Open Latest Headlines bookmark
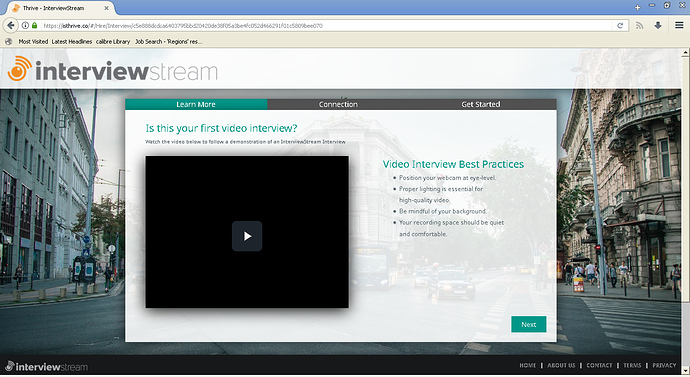Viewport: 690px width, 377px height. tap(72, 41)
